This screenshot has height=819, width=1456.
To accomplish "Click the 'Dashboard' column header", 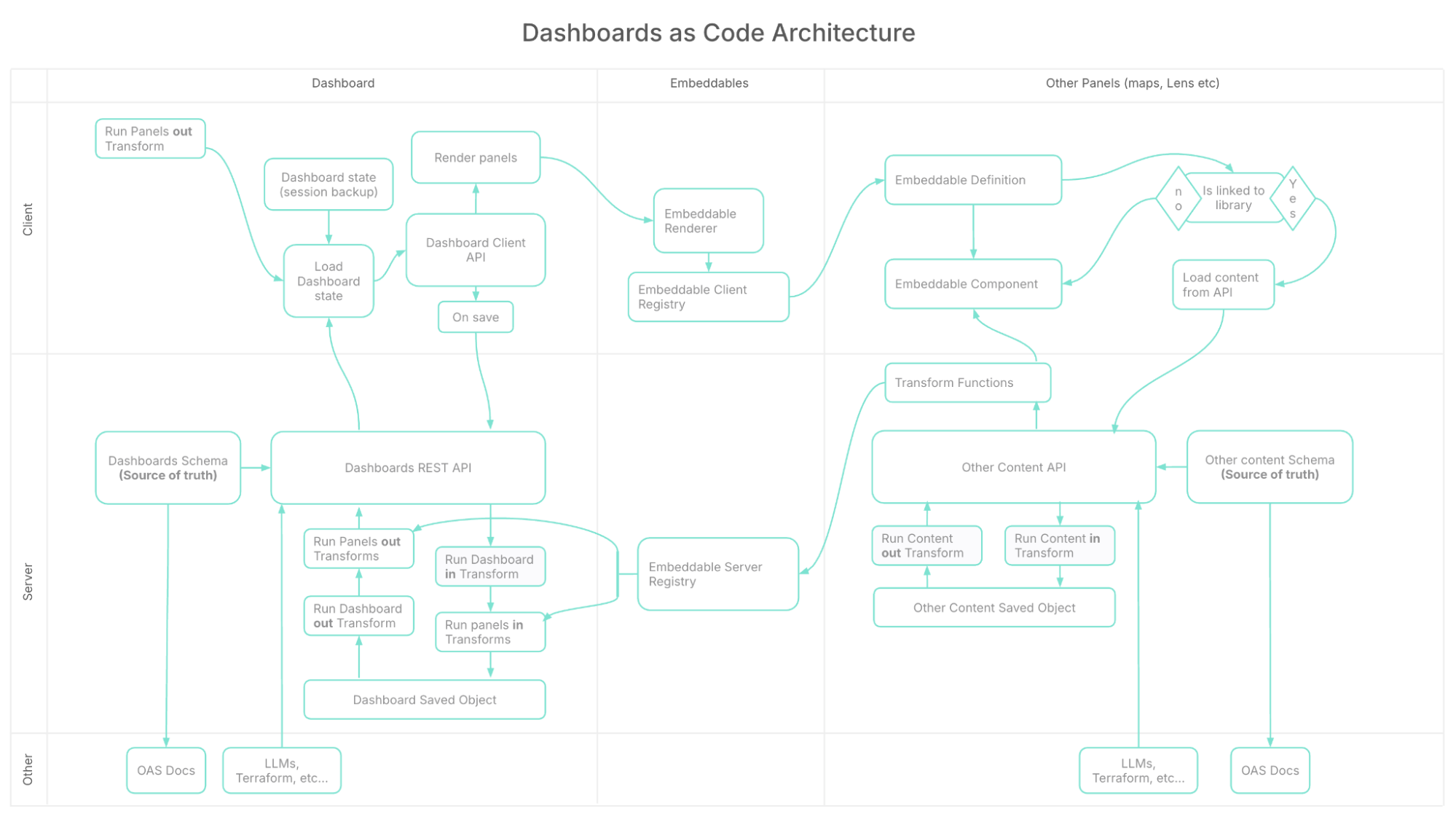I will click(343, 83).
